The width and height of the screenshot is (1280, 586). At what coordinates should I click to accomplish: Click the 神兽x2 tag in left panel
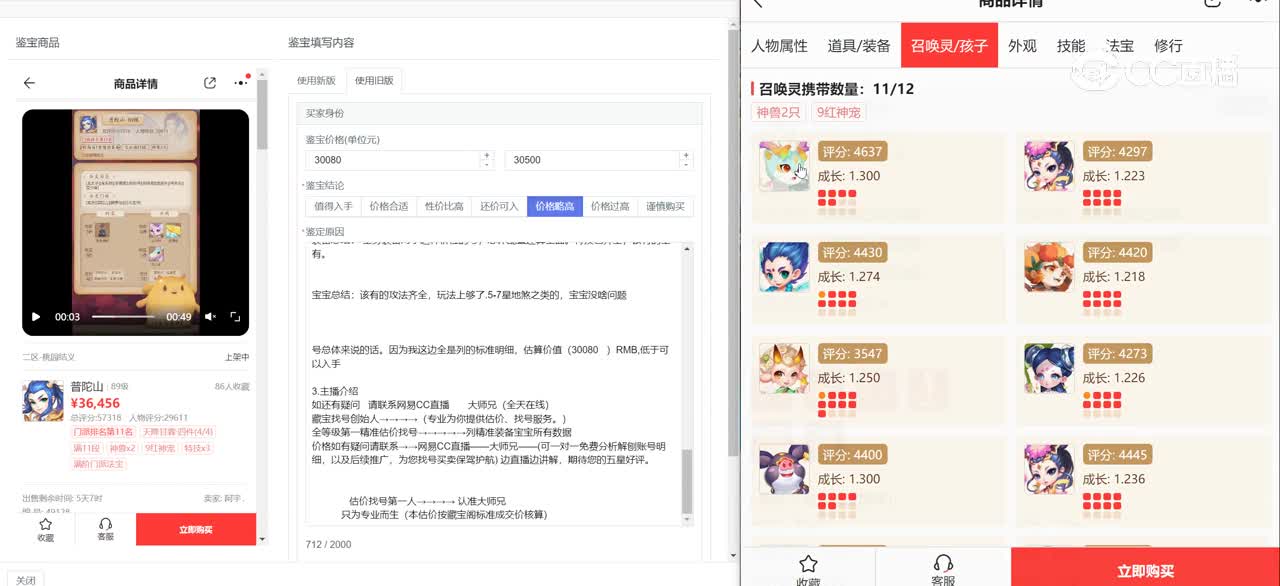(123, 448)
